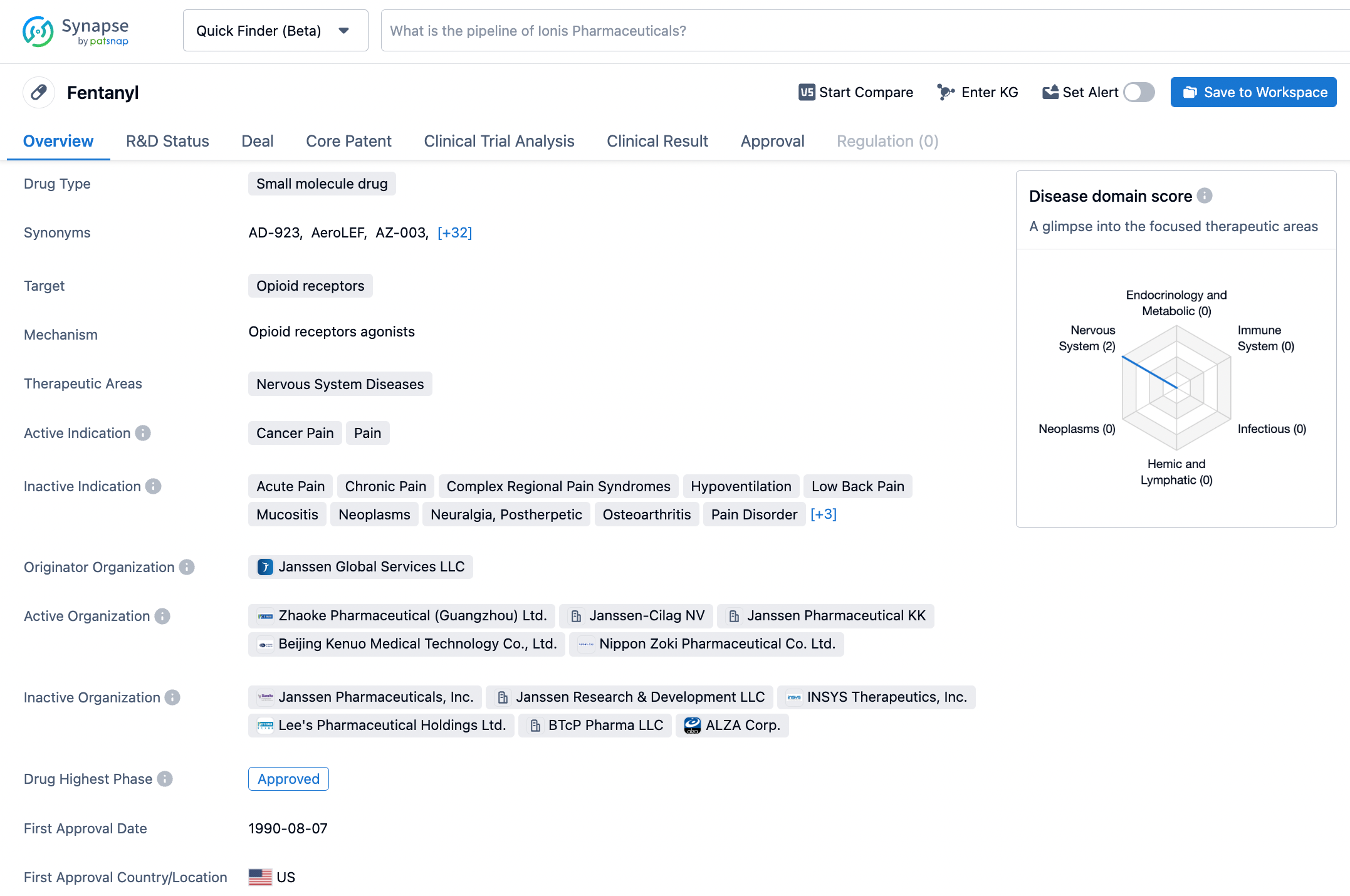Viewport: 1350px width, 896px height.
Task: Click the pencil/edit icon next to Fentanyl
Action: tap(38, 92)
